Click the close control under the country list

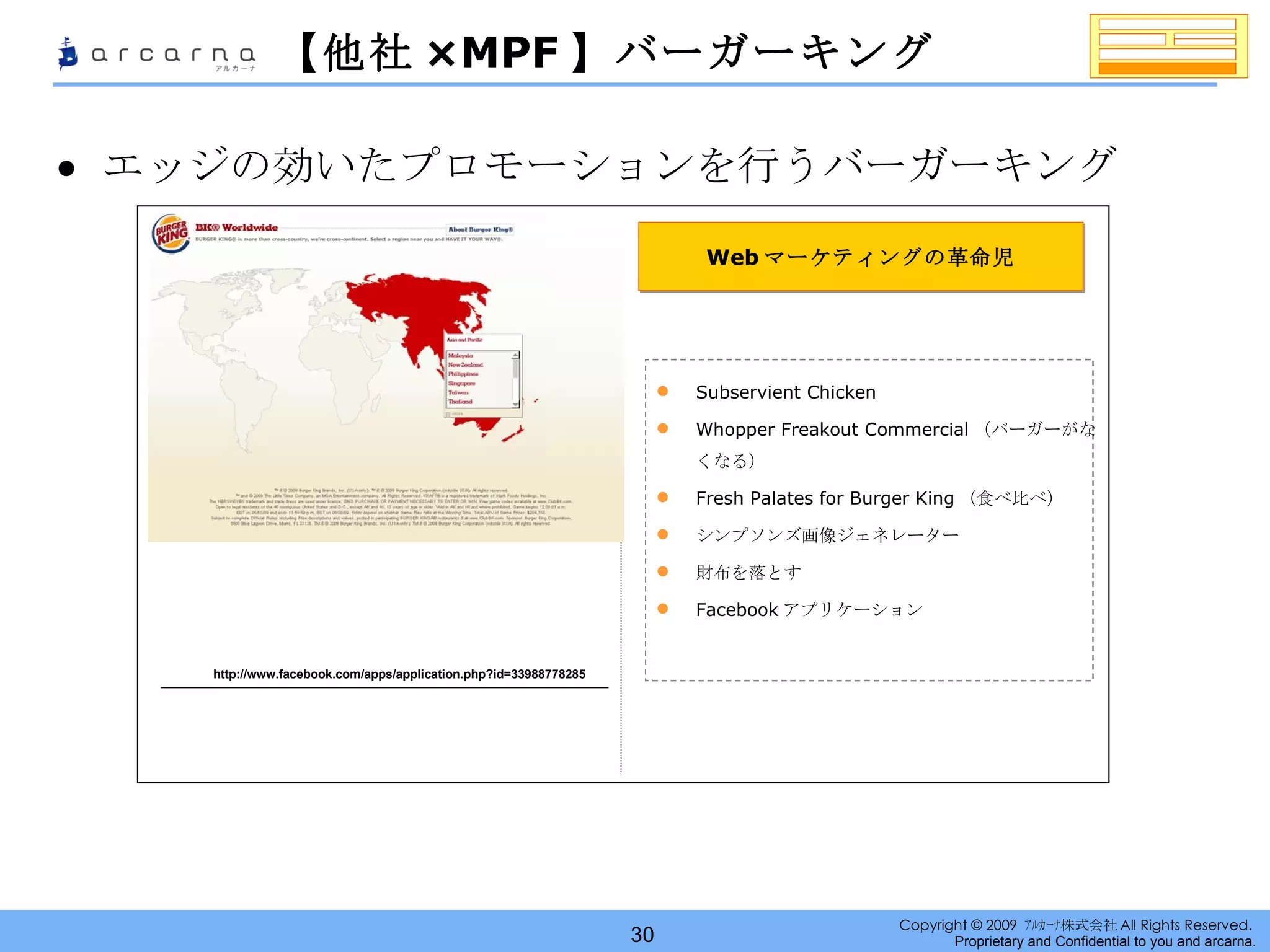(x=455, y=413)
